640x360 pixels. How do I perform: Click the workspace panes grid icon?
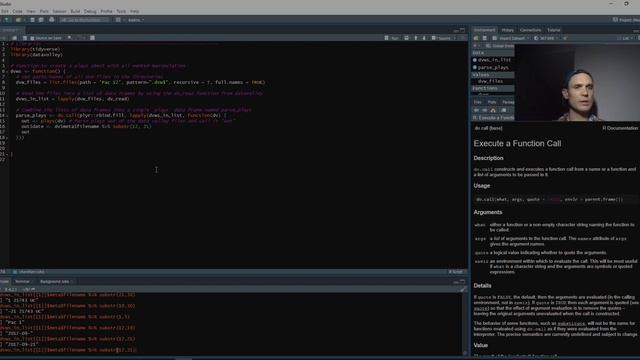click(118, 20)
